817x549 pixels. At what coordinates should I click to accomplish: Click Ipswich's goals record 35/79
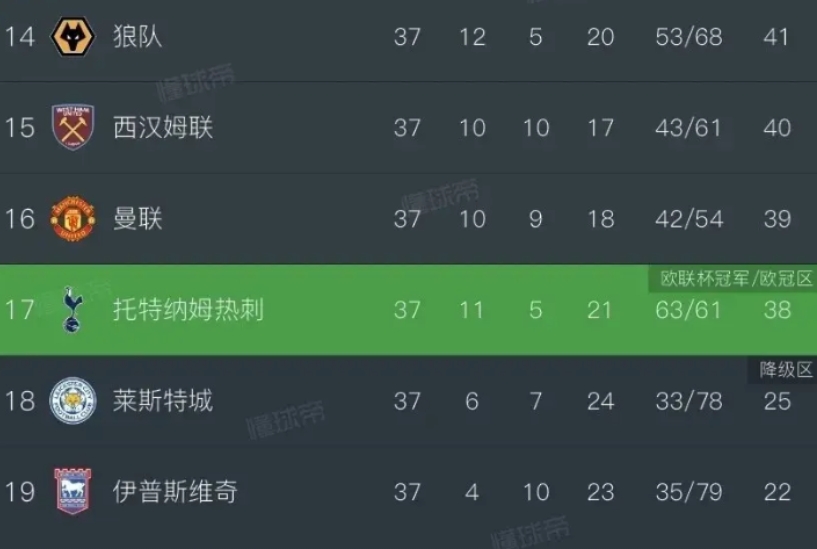(x=689, y=492)
